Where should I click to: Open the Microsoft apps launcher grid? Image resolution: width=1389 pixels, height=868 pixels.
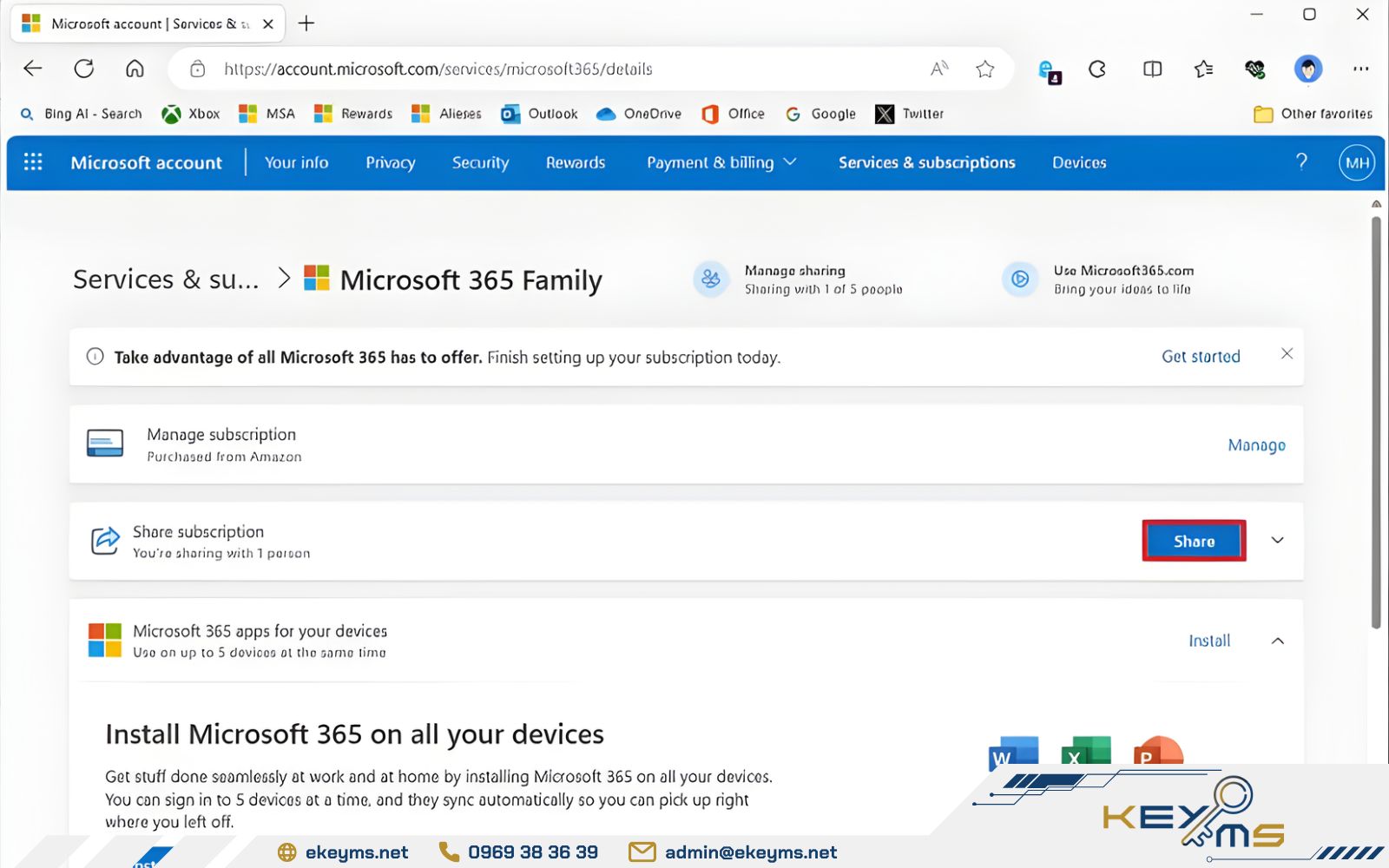tap(33, 162)
